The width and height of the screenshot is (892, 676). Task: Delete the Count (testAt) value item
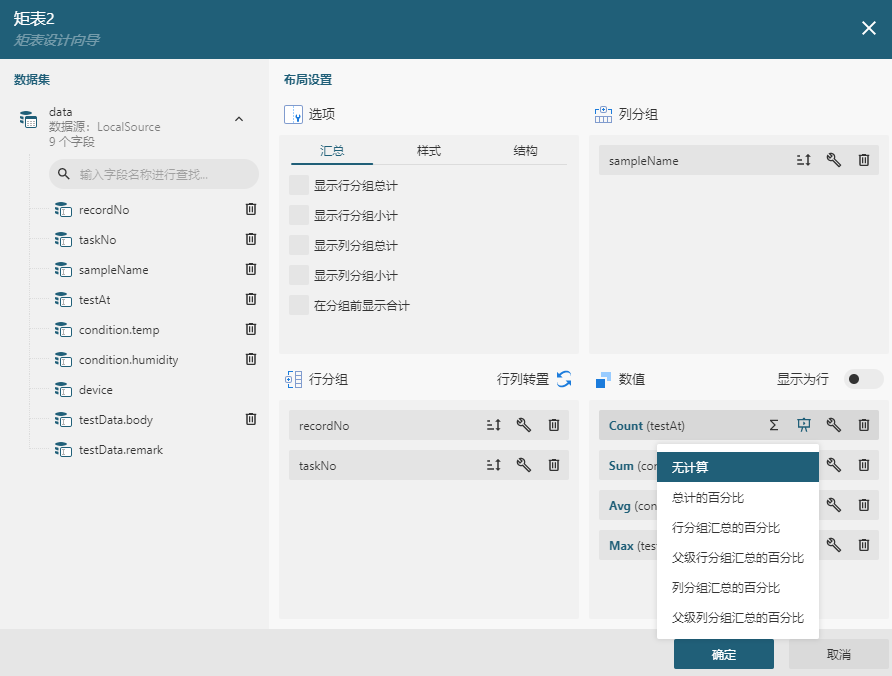[x=864, y=425]
